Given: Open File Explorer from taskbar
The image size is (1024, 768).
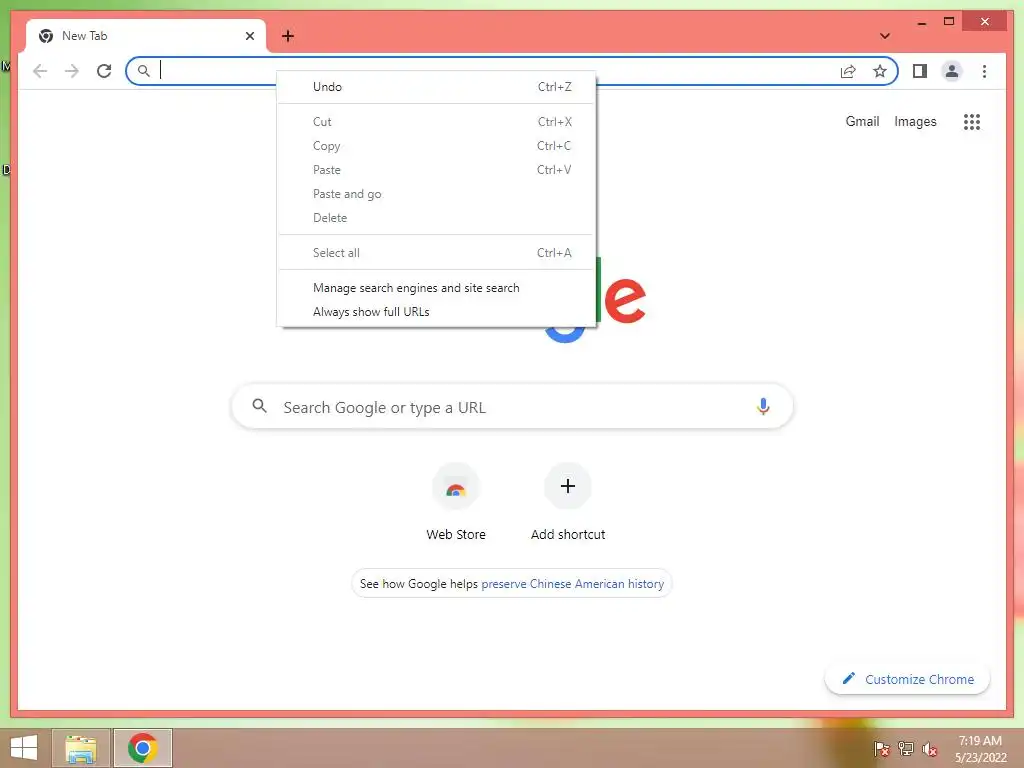Looking at the screenshot, I should pos(81,748).
